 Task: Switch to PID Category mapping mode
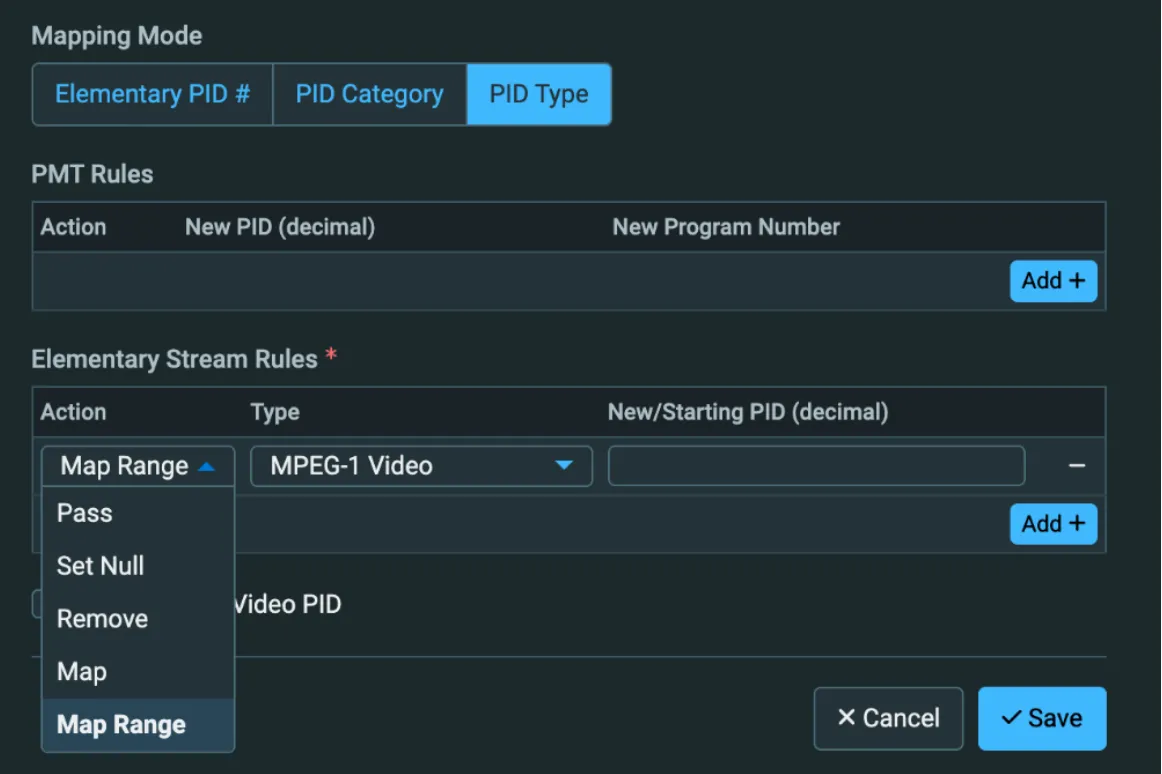point(370,94)
